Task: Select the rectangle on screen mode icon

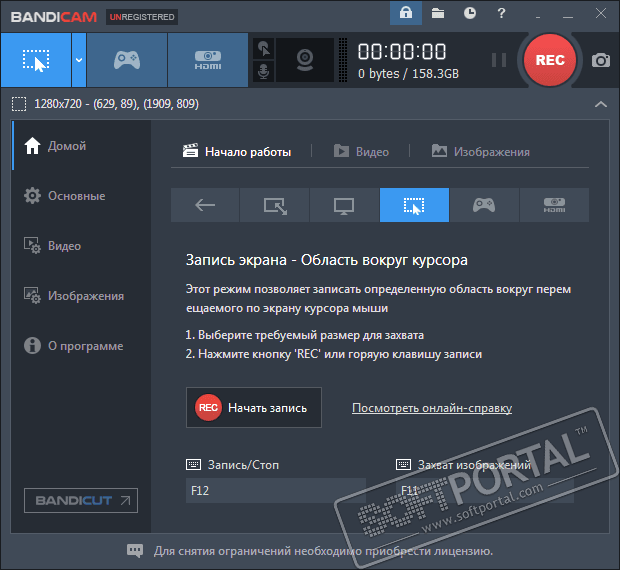Action: (x=275, y=205)
